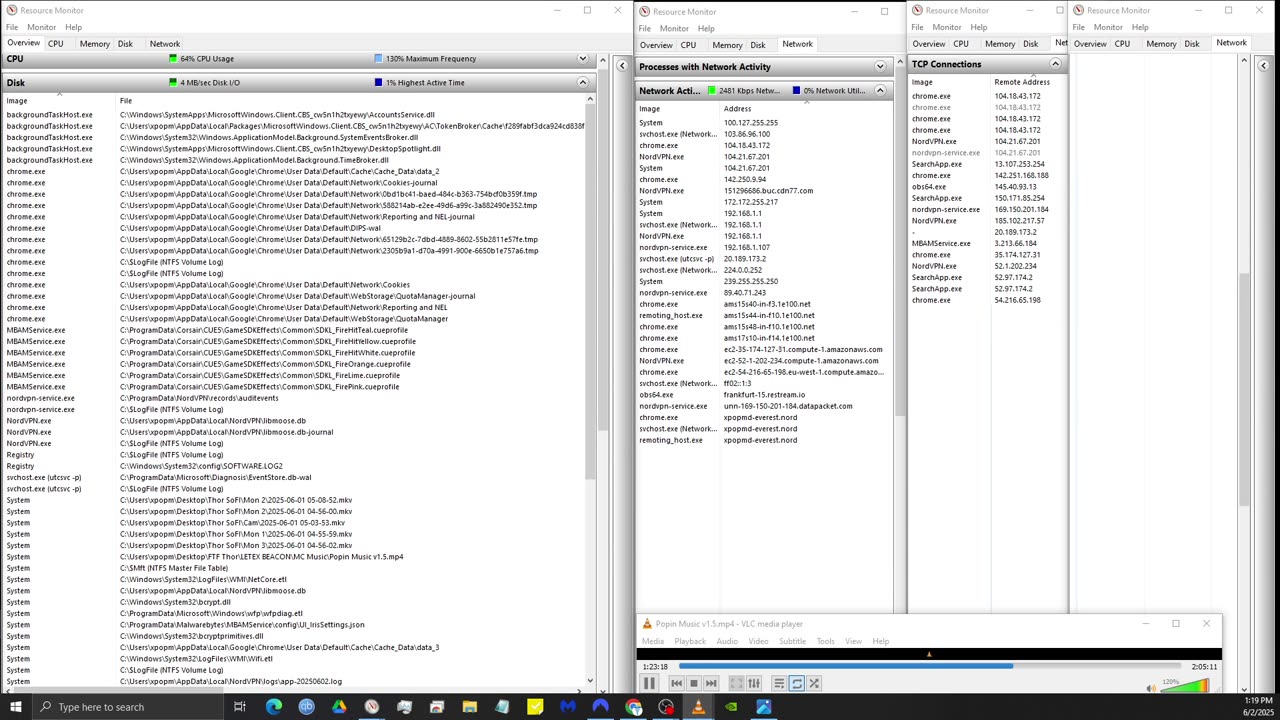Image resolution: width=1280 pixels, height=720 pixels.
Task: Open the VLC Subtitle menu
Action: (x=792, y=641)
